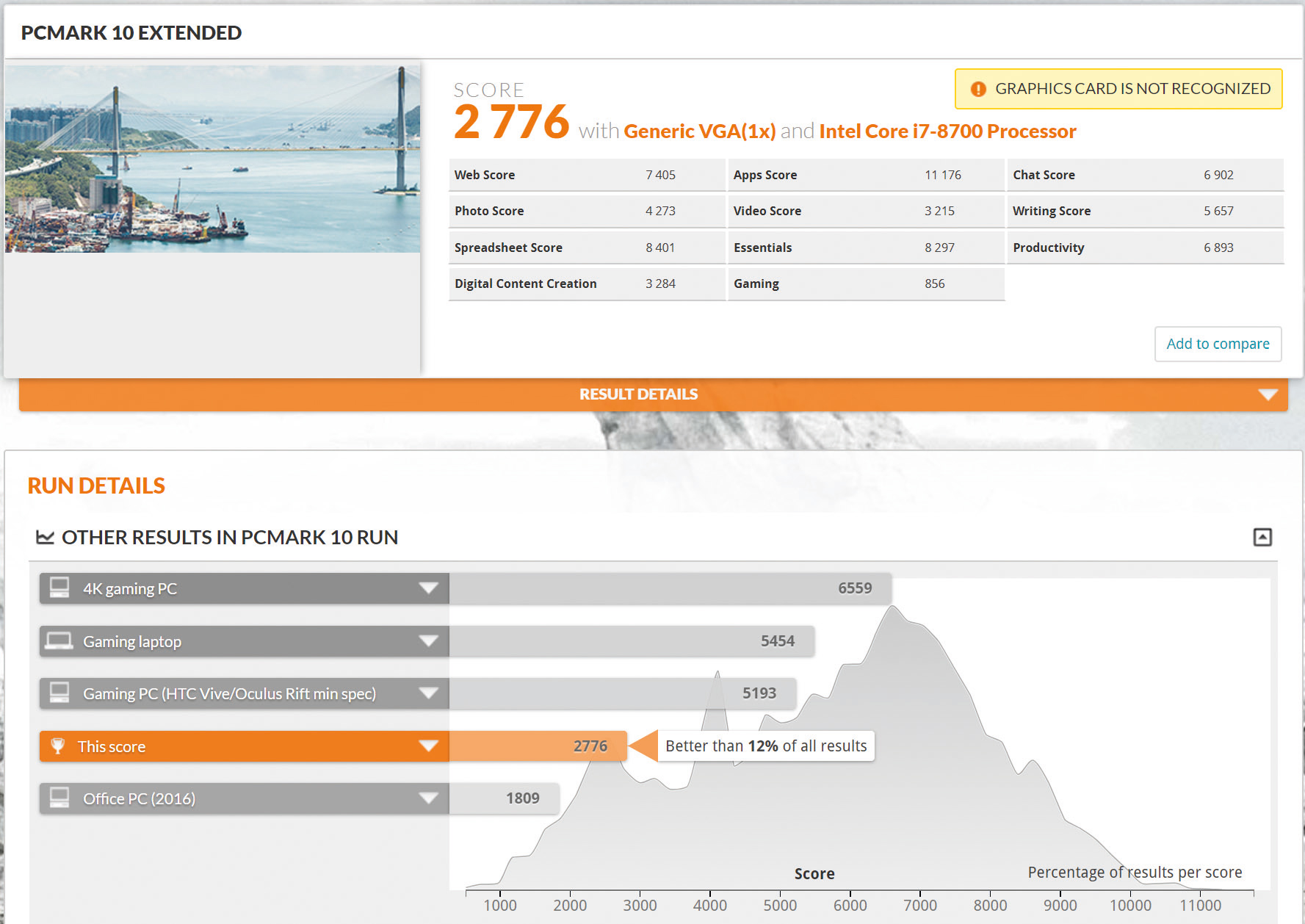Image resolution: width=1305 pixels, height=924 pixels.
Task: Click the desktop icon for 4K gaming PC
Action: click(59, 588)
